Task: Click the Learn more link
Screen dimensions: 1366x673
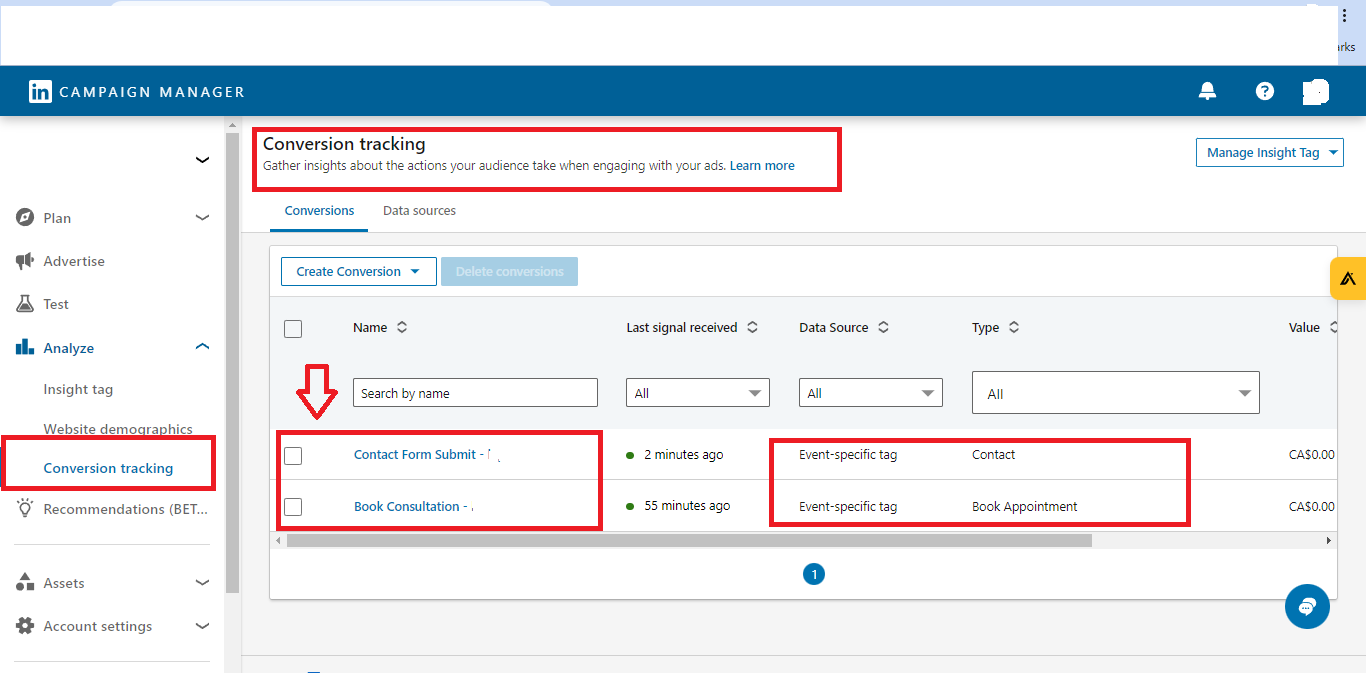Action: [762, 165]
